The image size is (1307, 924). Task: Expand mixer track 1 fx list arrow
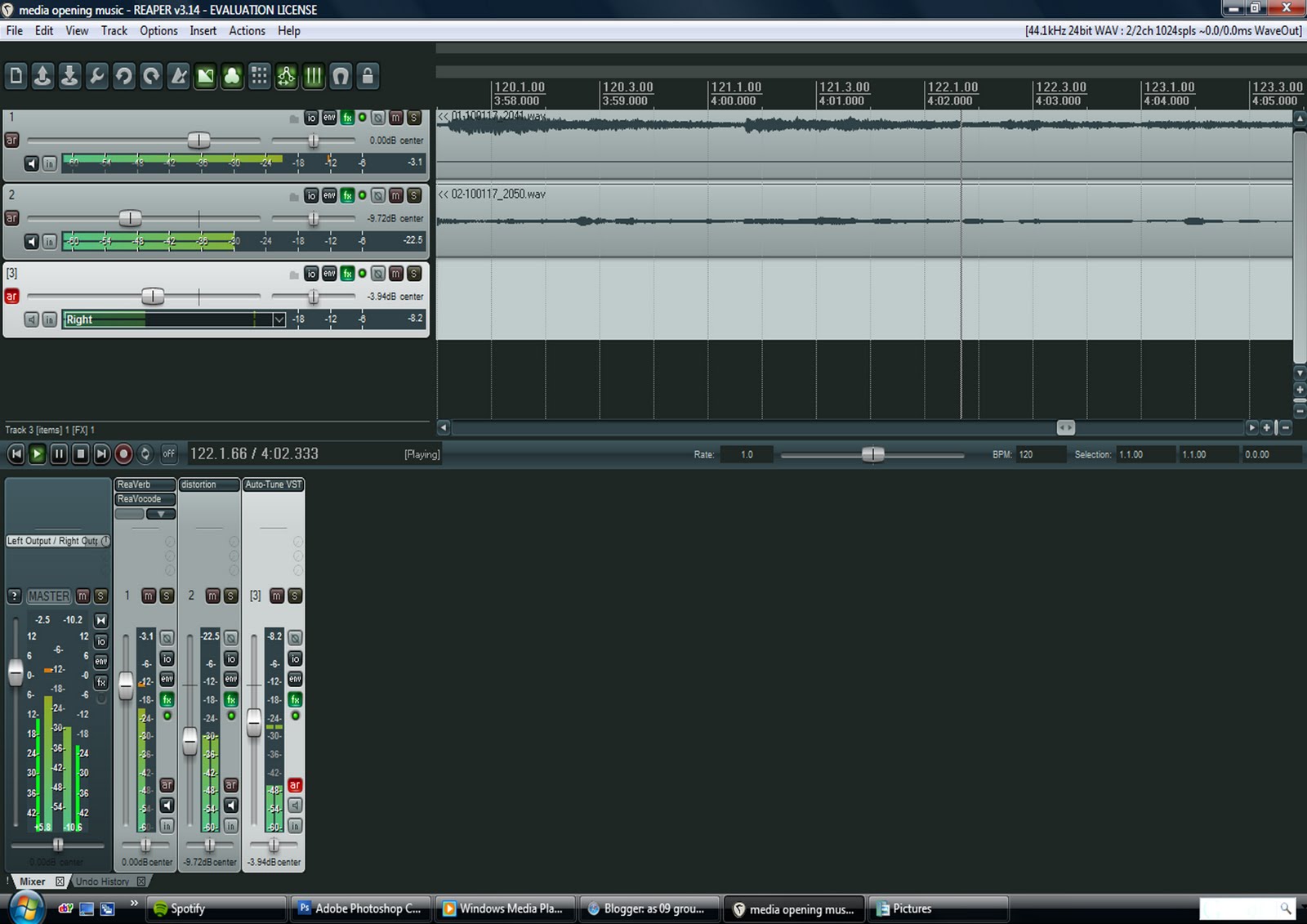click(x=161, y=514)
